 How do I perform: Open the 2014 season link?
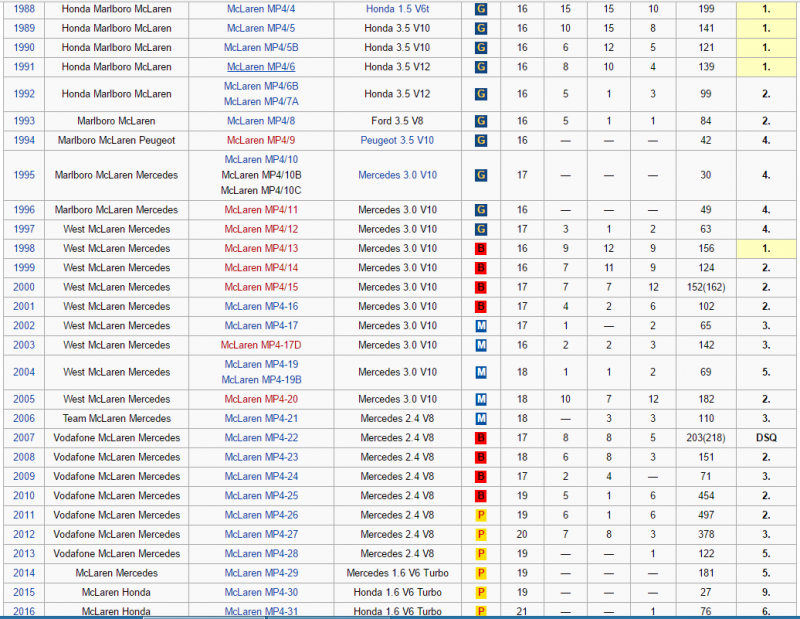(24, 573)
